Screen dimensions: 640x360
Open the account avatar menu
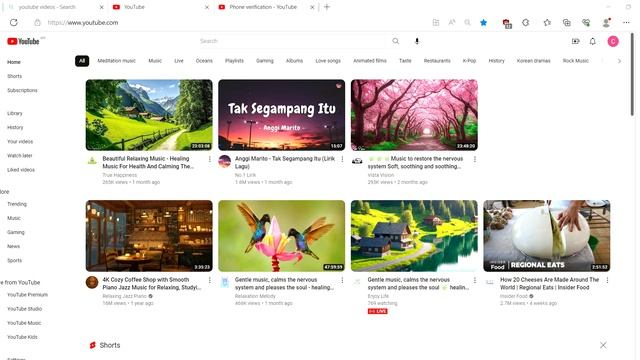(613, 41)
